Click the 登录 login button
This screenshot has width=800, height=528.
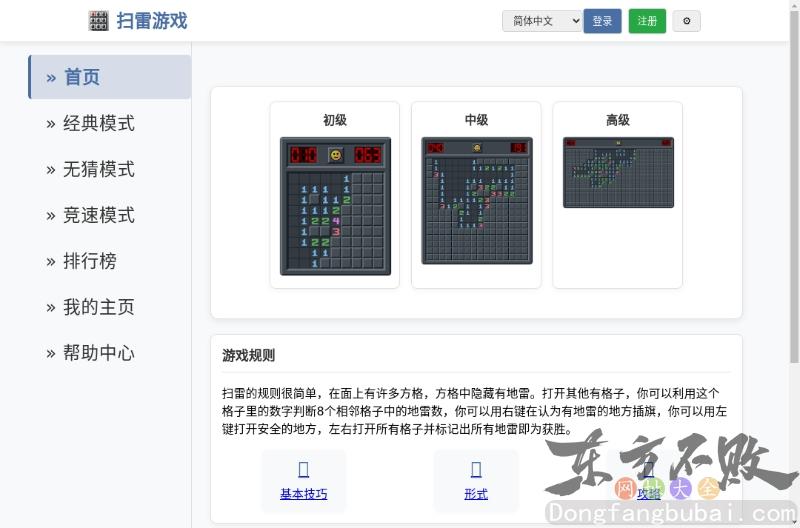[x=602, y=21]
